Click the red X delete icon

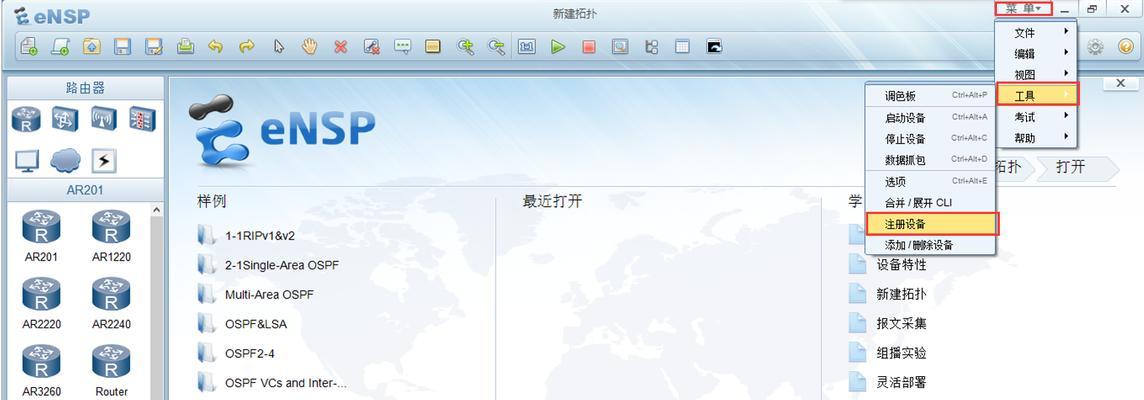tap(341, 47)
